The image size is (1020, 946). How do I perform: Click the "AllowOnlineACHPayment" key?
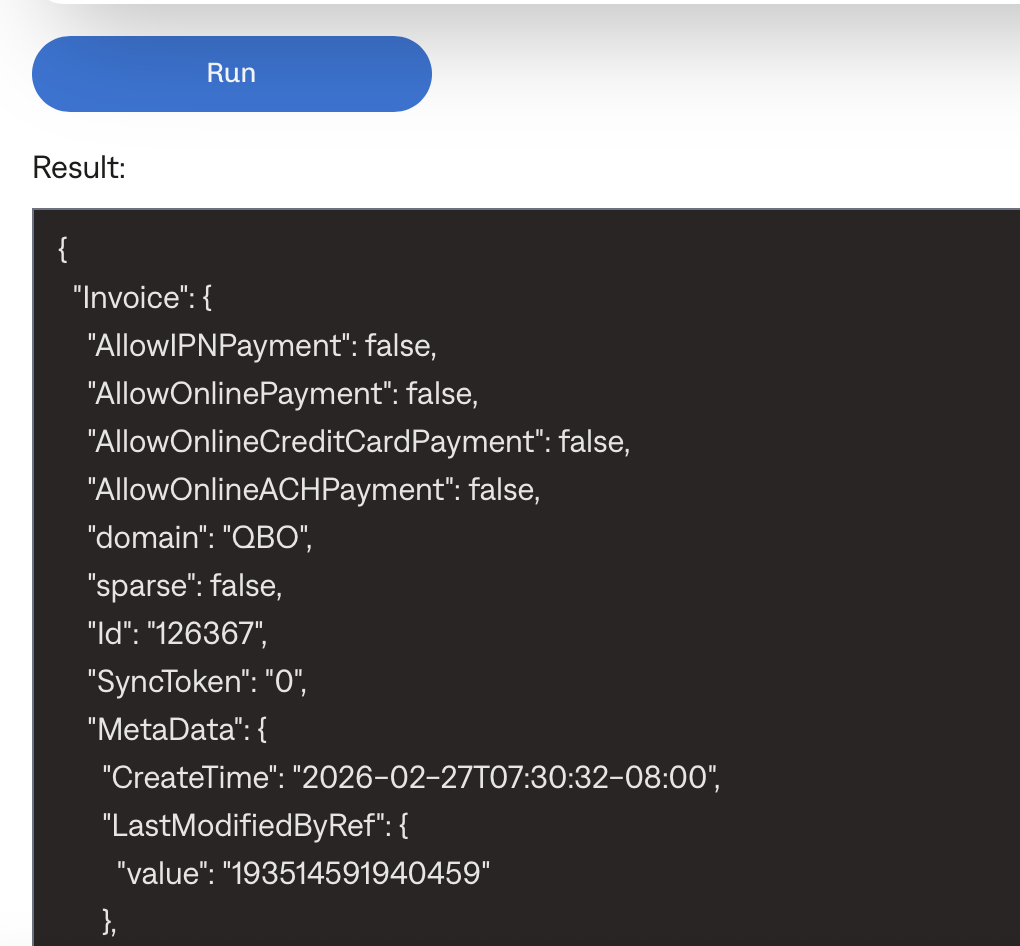click(x=267, y=490)
